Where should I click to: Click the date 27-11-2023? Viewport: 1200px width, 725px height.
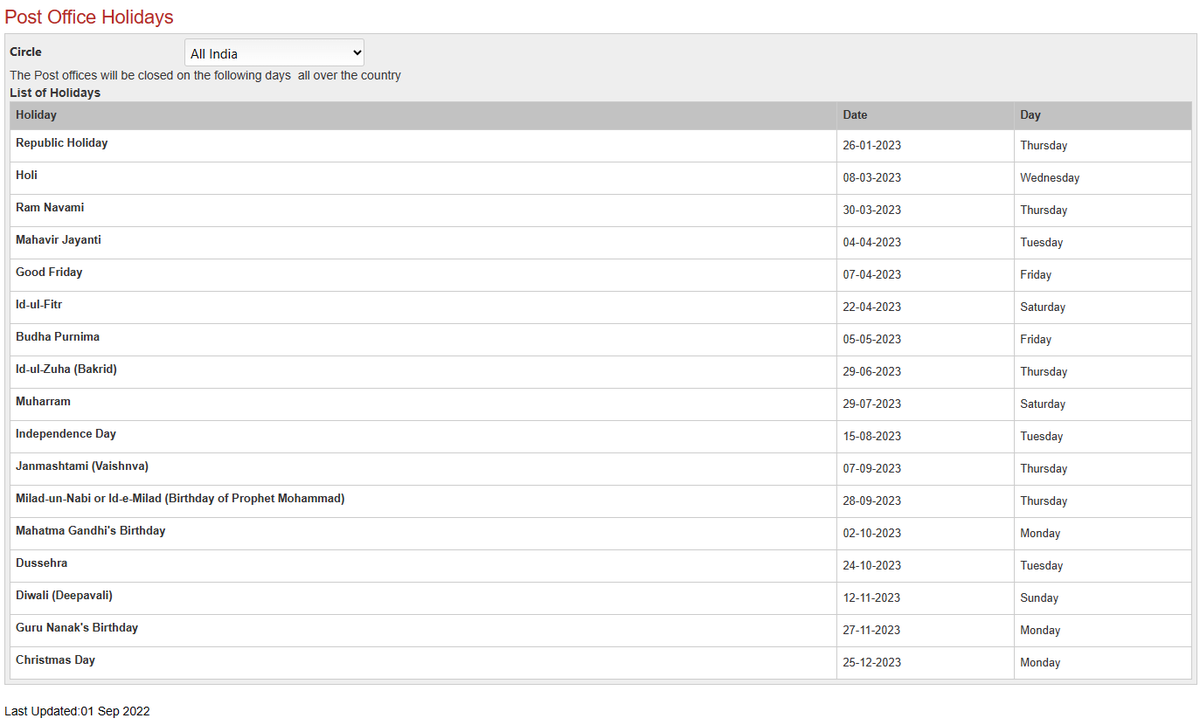(x=872, y=631)
